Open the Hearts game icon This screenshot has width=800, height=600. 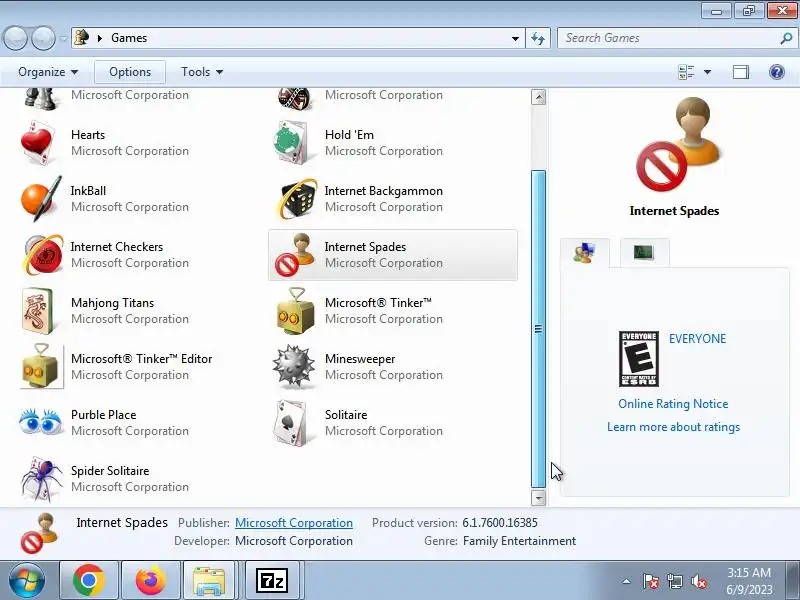pyautogui.click(x=39, y=143)
